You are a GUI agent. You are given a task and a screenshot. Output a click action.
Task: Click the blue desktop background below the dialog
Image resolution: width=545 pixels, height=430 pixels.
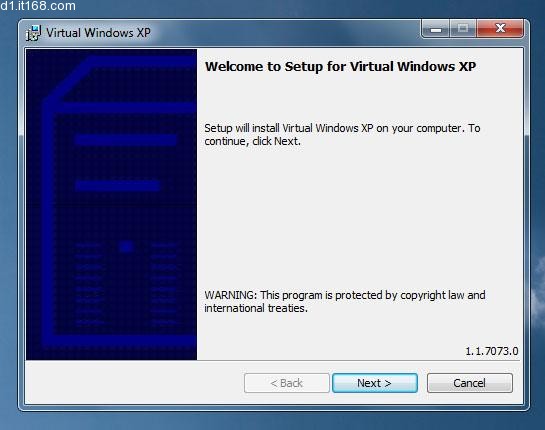click(x=272, y=421)
